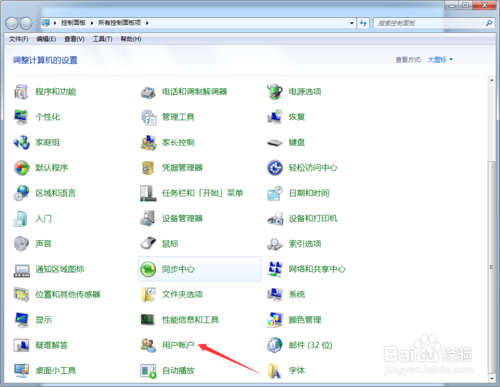Image resolution: width=500 pixels, height=387 pixels.
Task: Click the 索引选项 link
Action: pos(305,244)
